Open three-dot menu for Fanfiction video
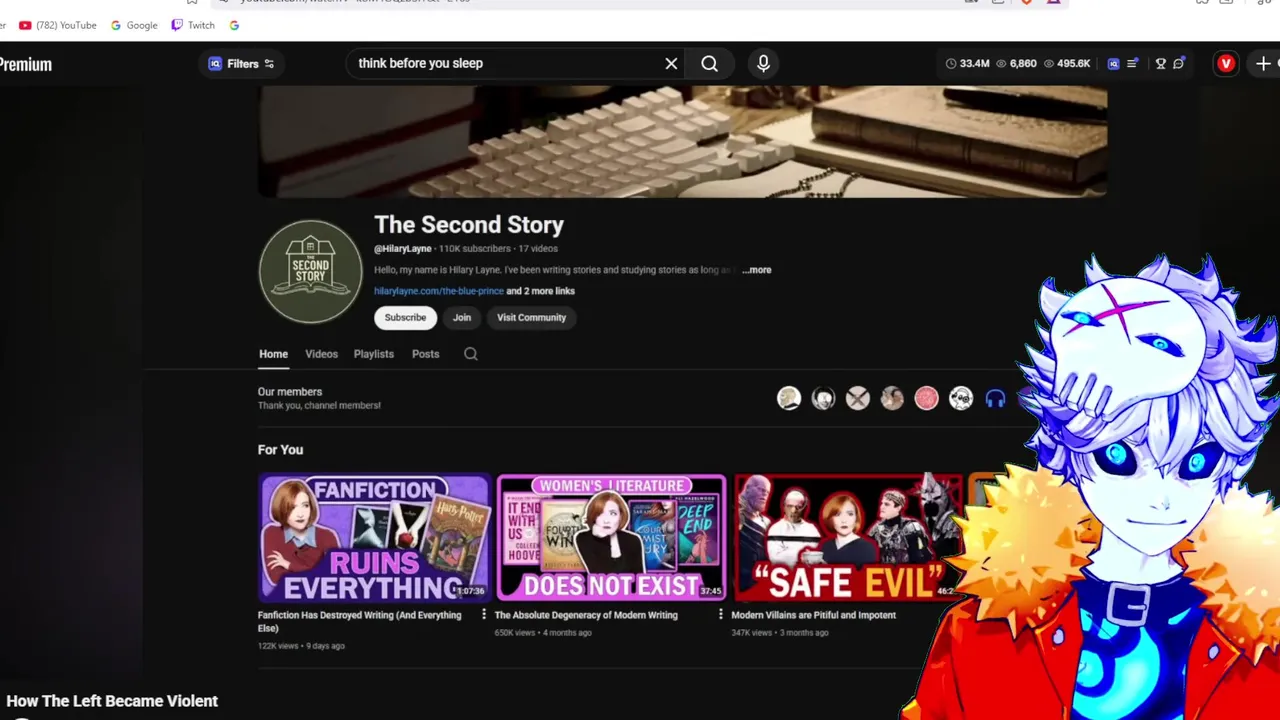The image size is (1280, 720). click(483, 615)
